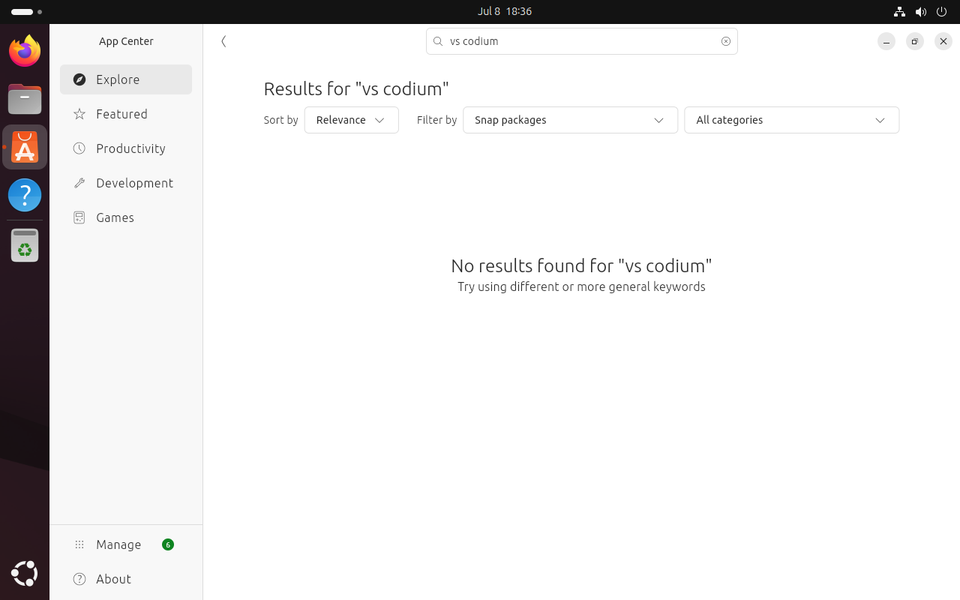Click the magnifier icon in the search bar
This screenshot has height=600, width=960.
(438, 41)
